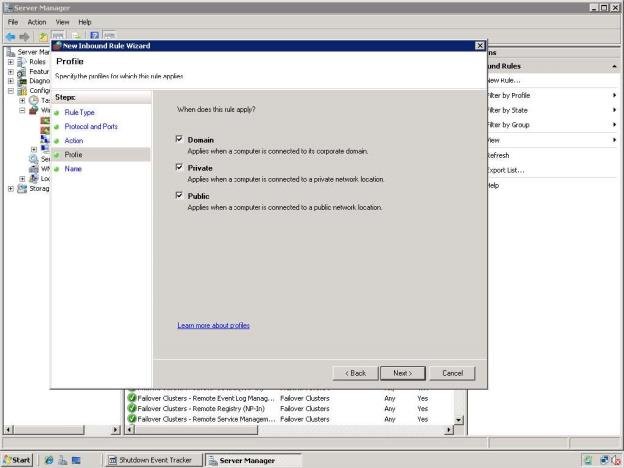Click Server Manager taskbar button
The width and height of the screenshot is (624, 468).
253,460
